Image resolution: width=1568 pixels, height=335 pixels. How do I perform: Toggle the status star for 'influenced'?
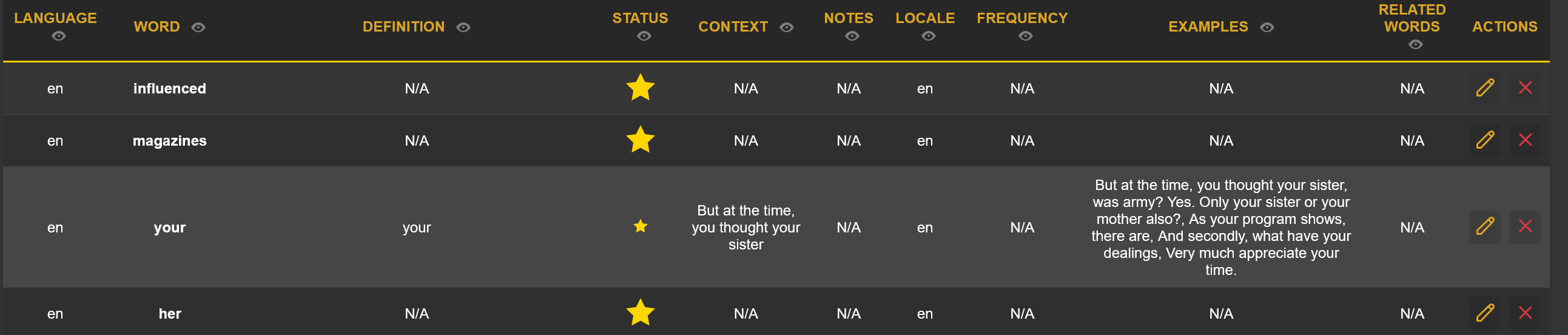point(641,88)
